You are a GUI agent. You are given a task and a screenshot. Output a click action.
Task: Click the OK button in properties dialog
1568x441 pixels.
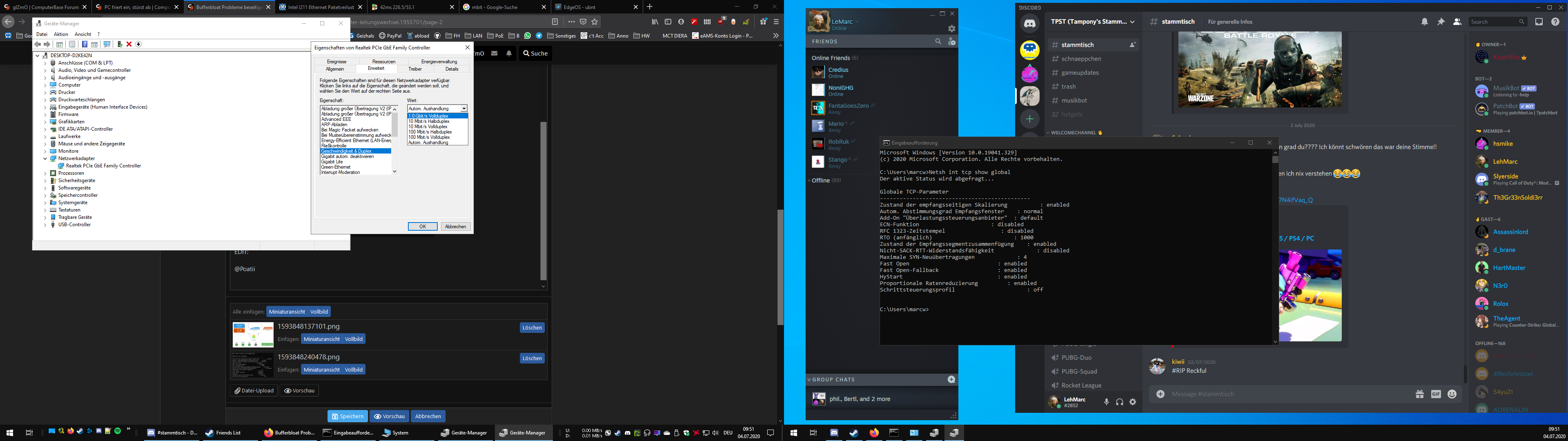(x=423, y=227)
